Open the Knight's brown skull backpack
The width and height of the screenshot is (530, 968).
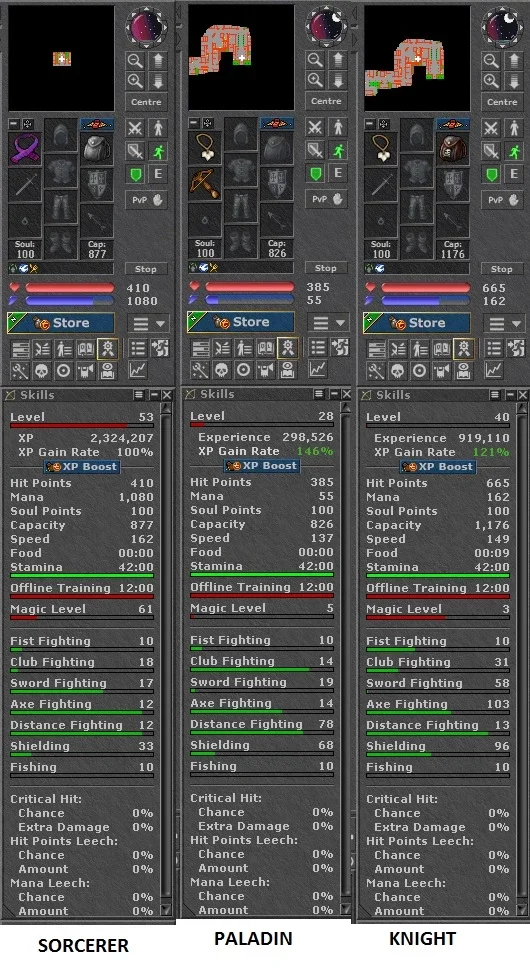click(x=452, y=149)
